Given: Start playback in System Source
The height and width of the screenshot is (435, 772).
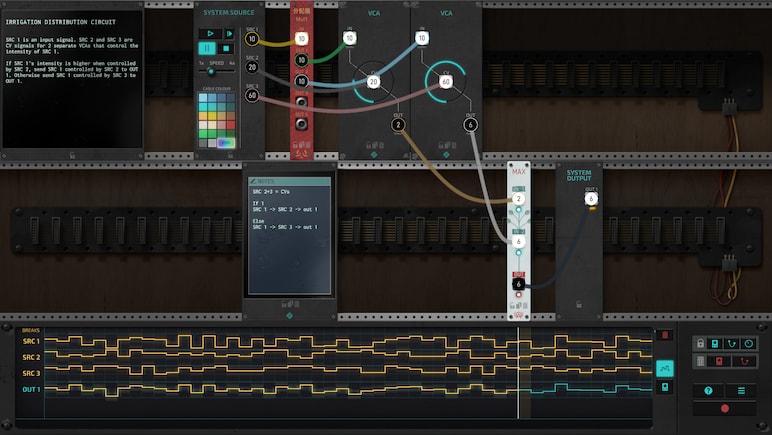Looking at the screenshot, I should [x=210, y=33].
